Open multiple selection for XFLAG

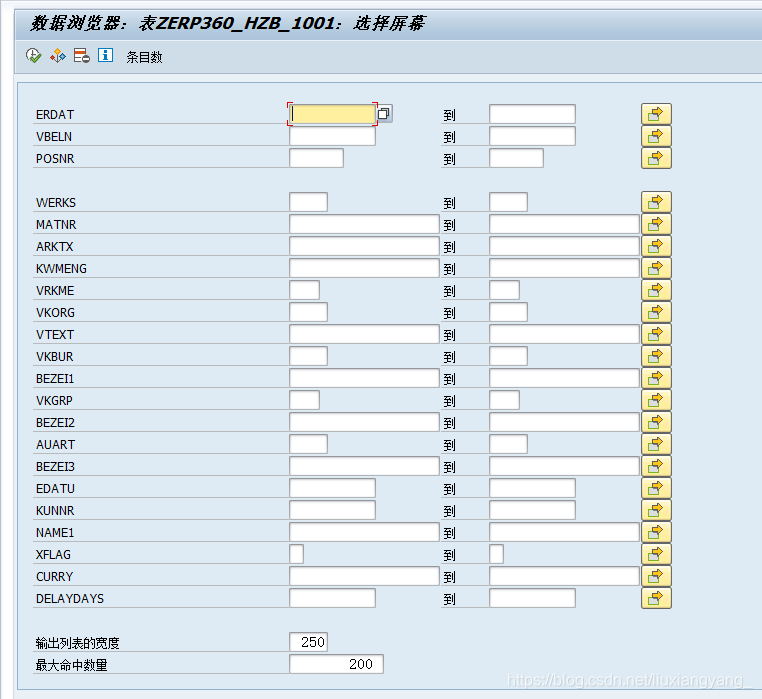point(656,554)
